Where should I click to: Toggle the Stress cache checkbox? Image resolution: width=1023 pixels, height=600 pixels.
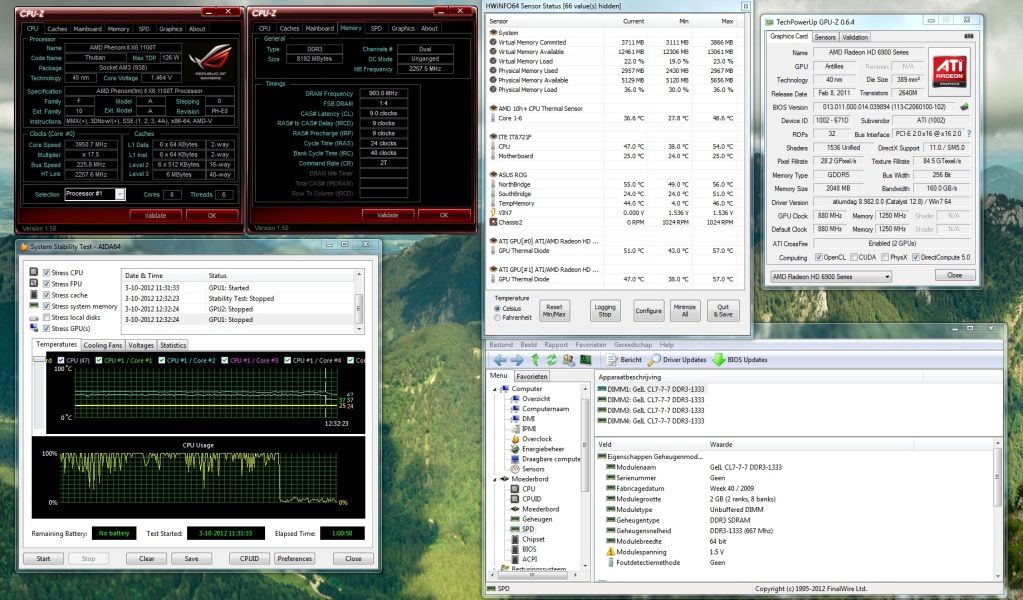click(46, 295)
